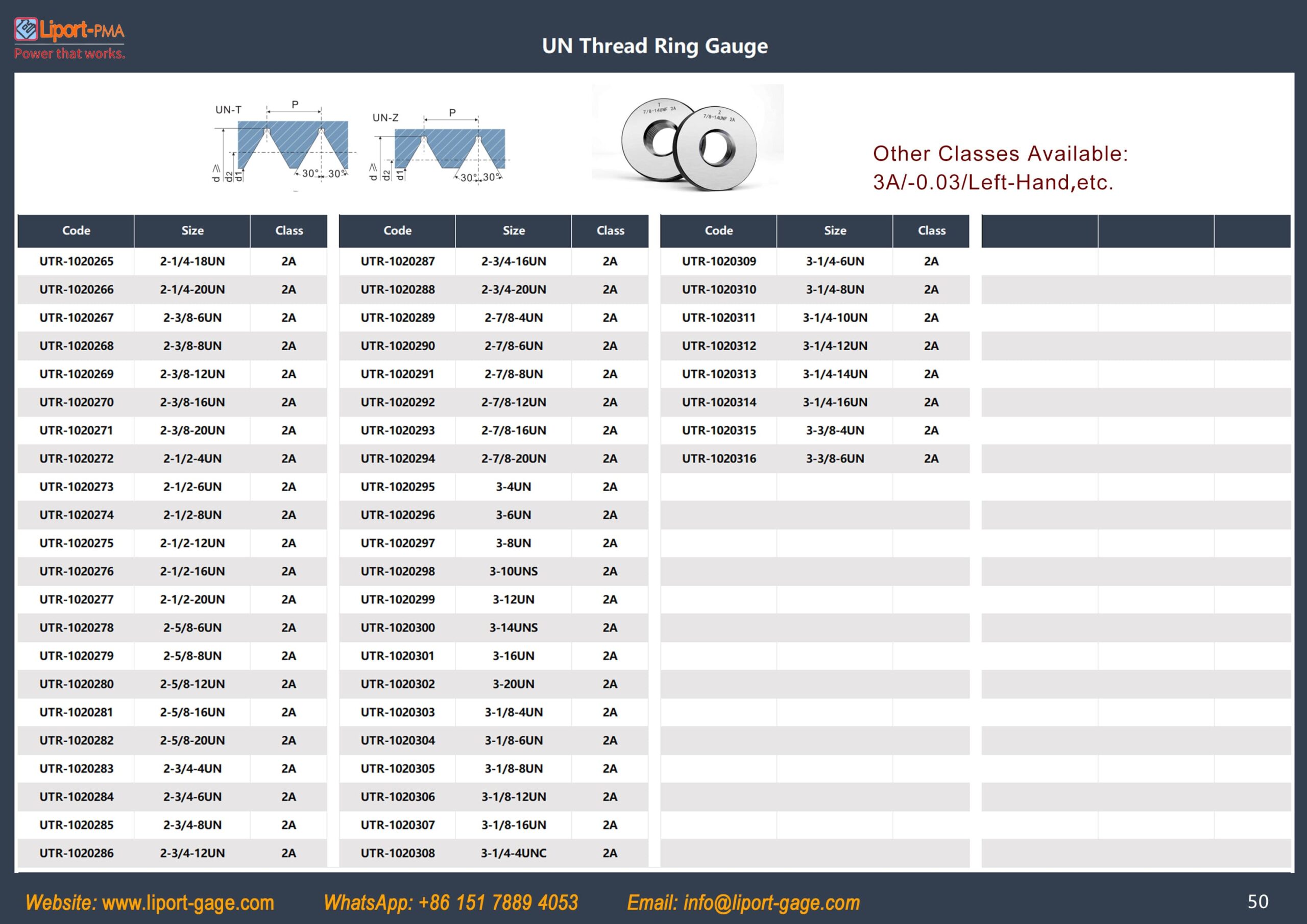The height and width of the screenshot is (924, 1307).
Task: Select code UTR-1020286
Action: point(76,853)
